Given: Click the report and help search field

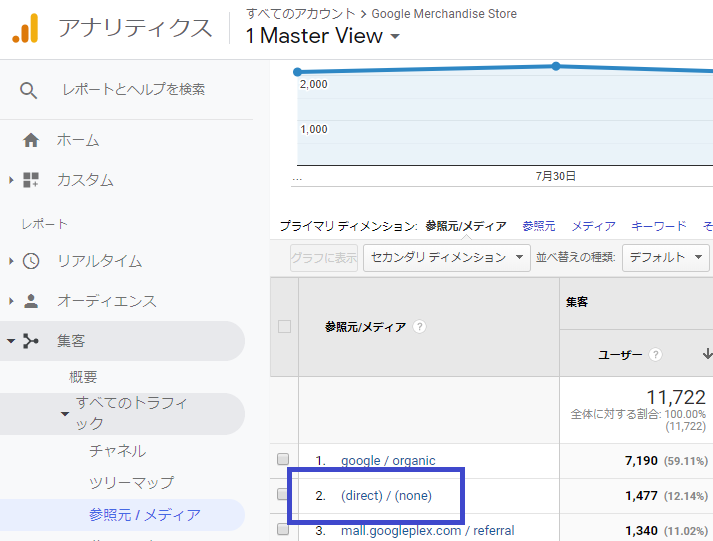Looking at the screenshot, I should coord(134,90).
